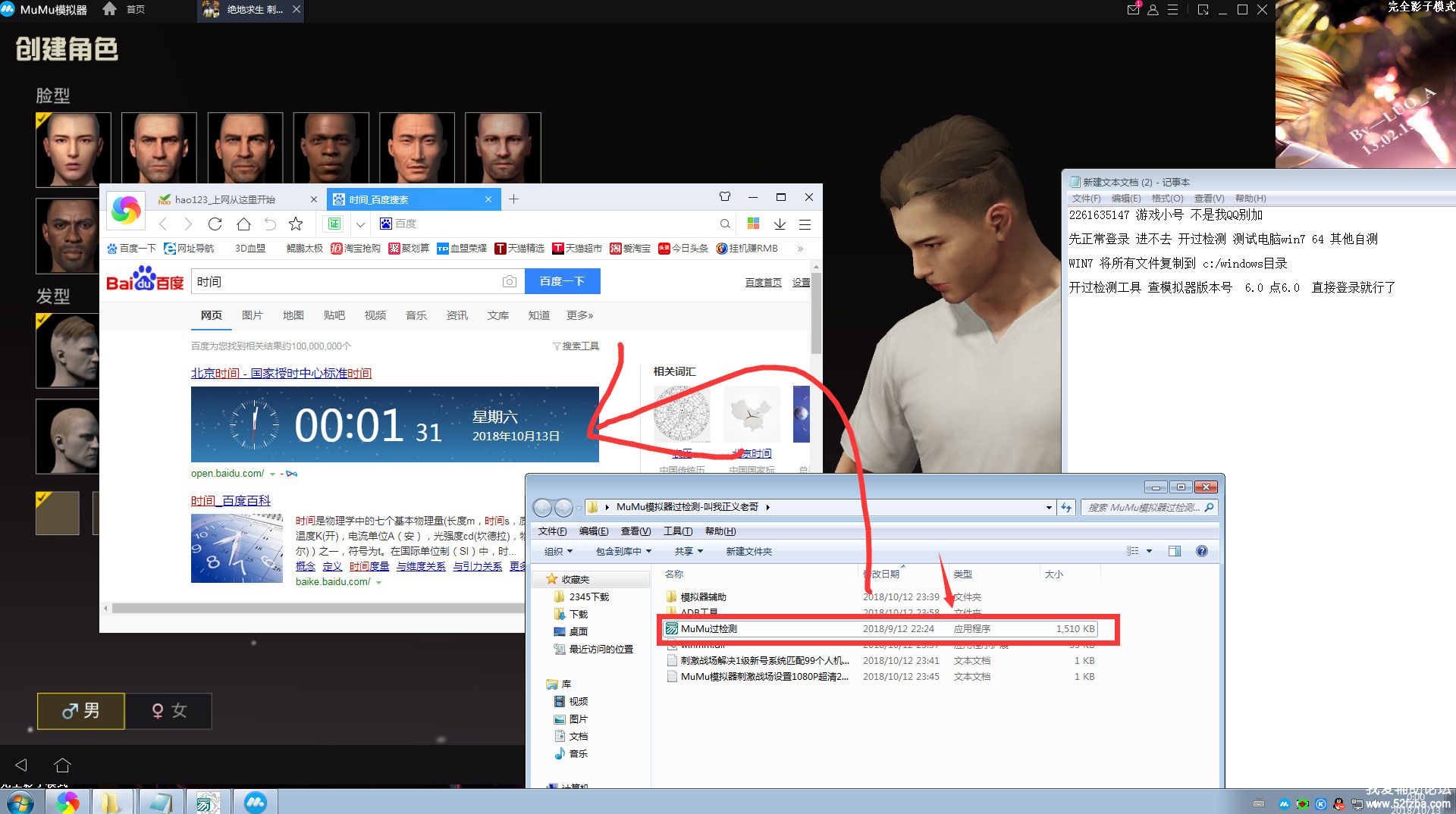Click the colorful apps grid icon in the browser
The height and width of the screenshot is (814, 1456).
[753, 223]
